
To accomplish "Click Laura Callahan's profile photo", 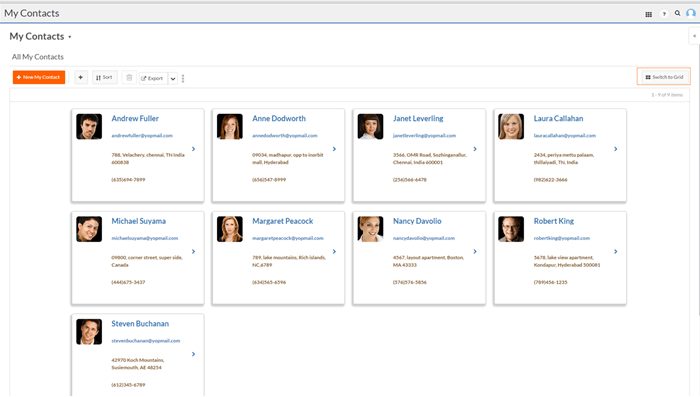I will [x=511, y=126].
